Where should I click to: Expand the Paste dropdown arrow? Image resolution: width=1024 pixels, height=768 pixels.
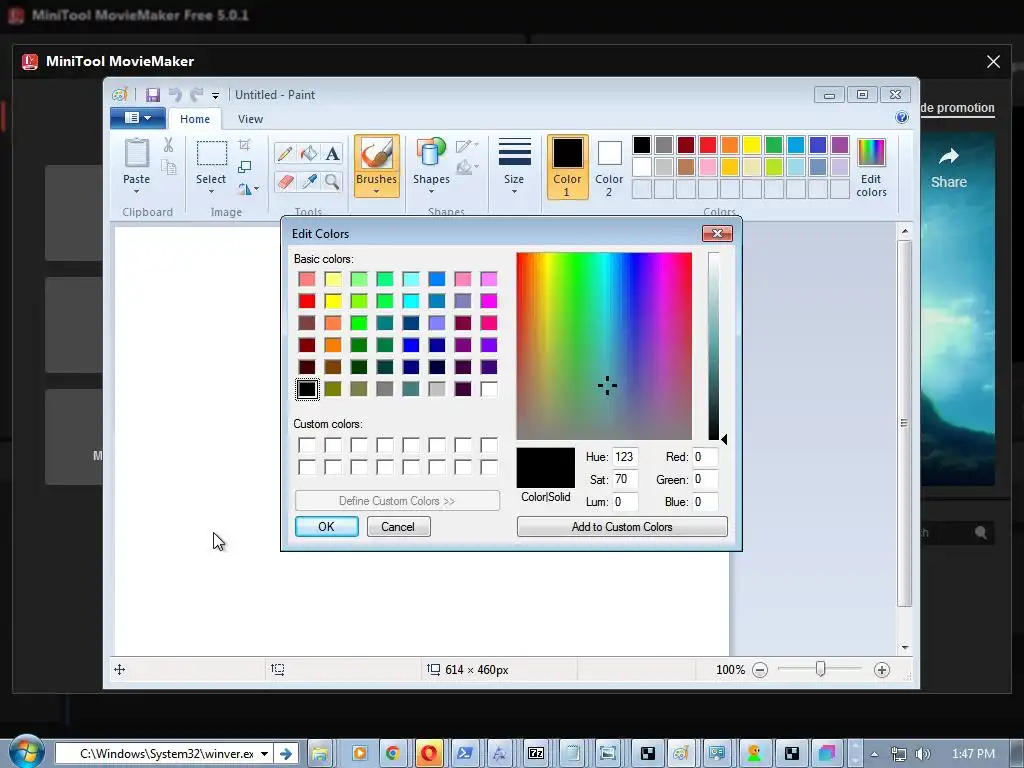[136, 192]
